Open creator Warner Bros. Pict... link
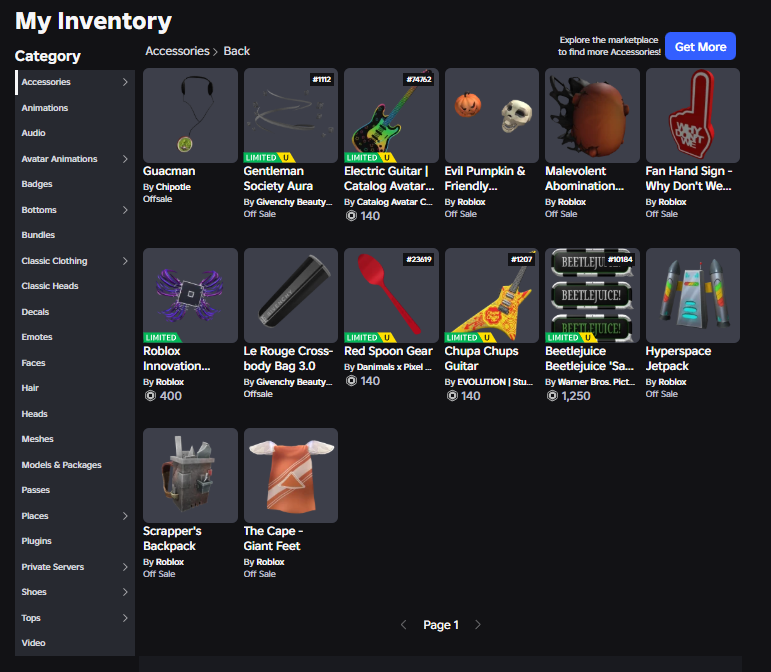This screenshot has height=672, width=771. [596, 382]
